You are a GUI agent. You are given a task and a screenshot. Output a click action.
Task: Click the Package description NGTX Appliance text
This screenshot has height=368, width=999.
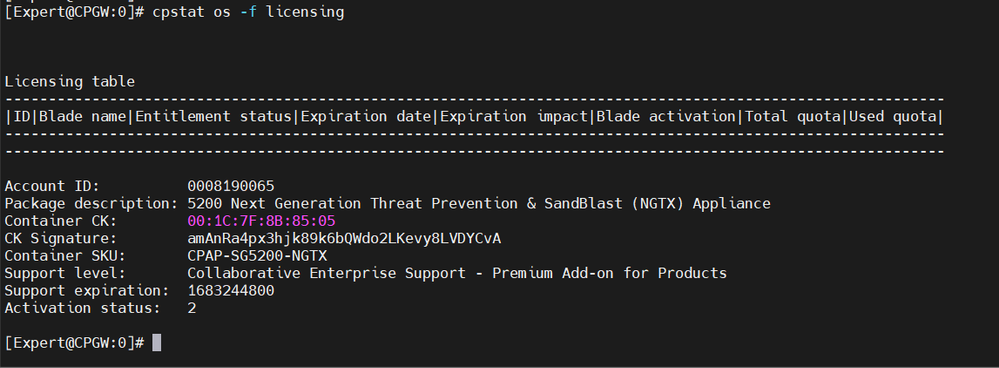479,204
